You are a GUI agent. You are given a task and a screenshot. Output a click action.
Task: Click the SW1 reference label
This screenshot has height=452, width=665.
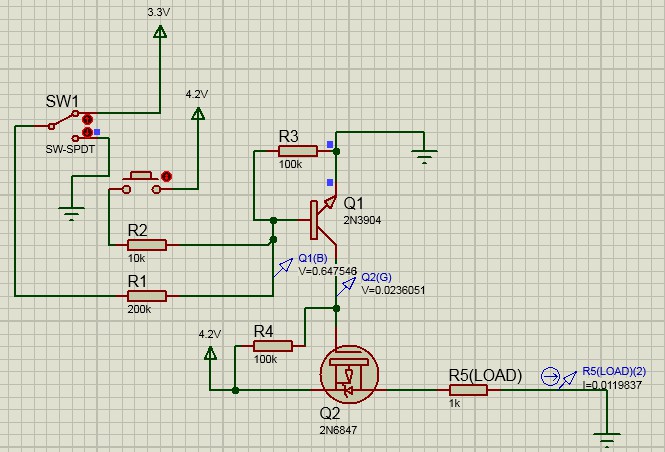(x=62, y=102)
